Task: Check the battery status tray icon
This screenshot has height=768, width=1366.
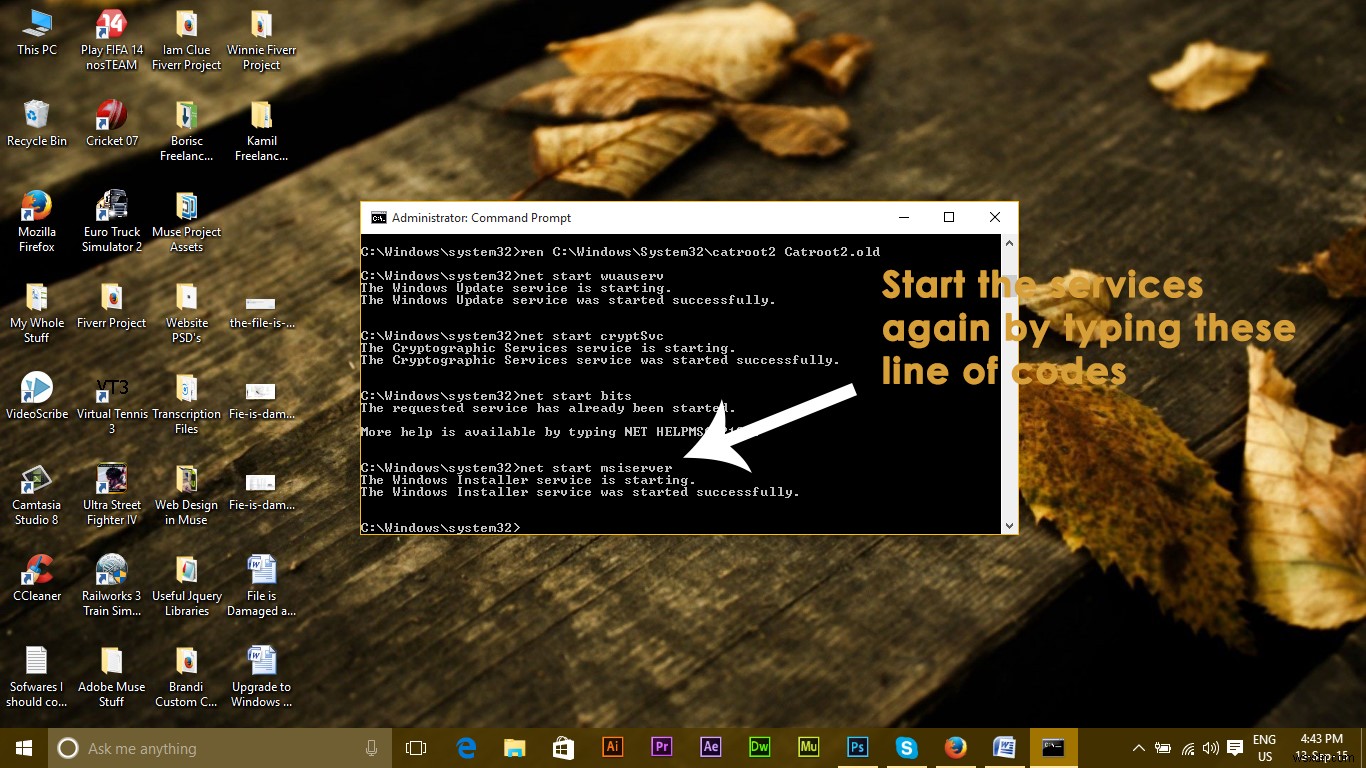Action: point(1163,748)
